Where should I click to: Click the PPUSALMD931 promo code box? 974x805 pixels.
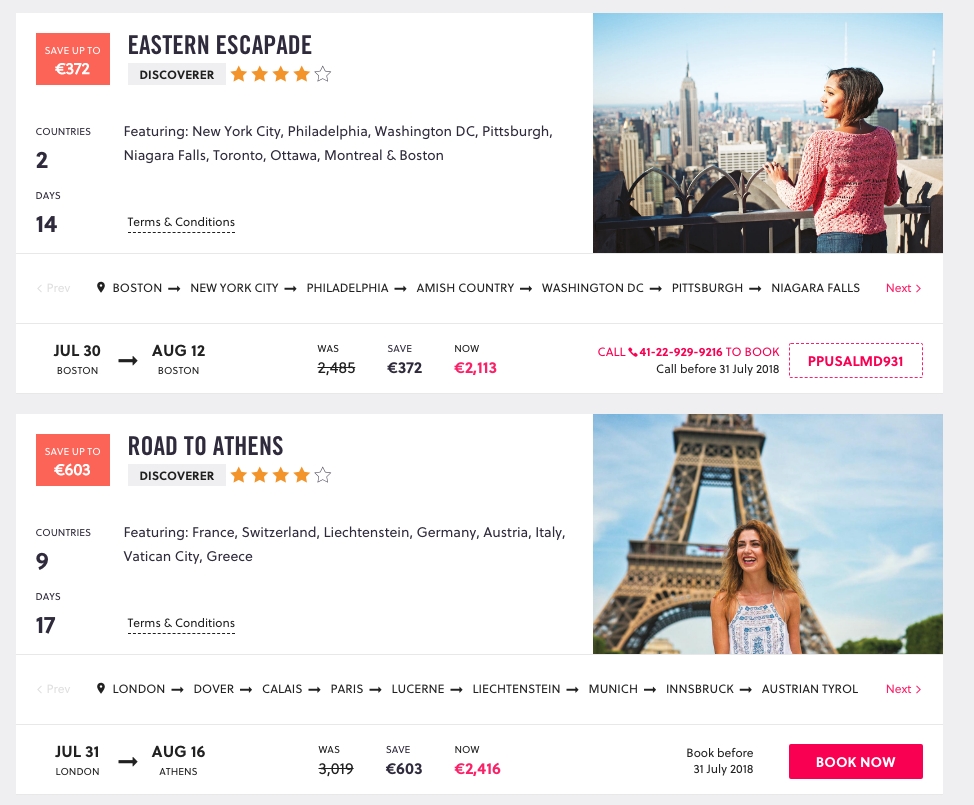tap(855, 360)
